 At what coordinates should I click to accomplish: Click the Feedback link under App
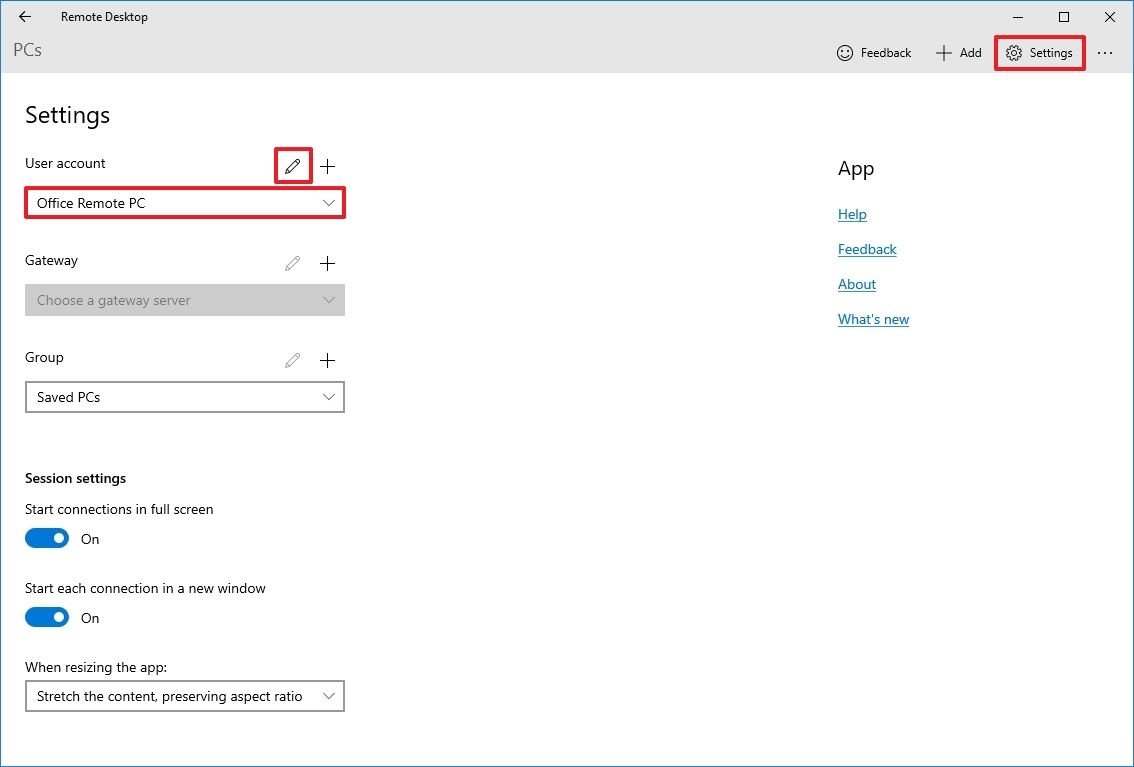866,249
